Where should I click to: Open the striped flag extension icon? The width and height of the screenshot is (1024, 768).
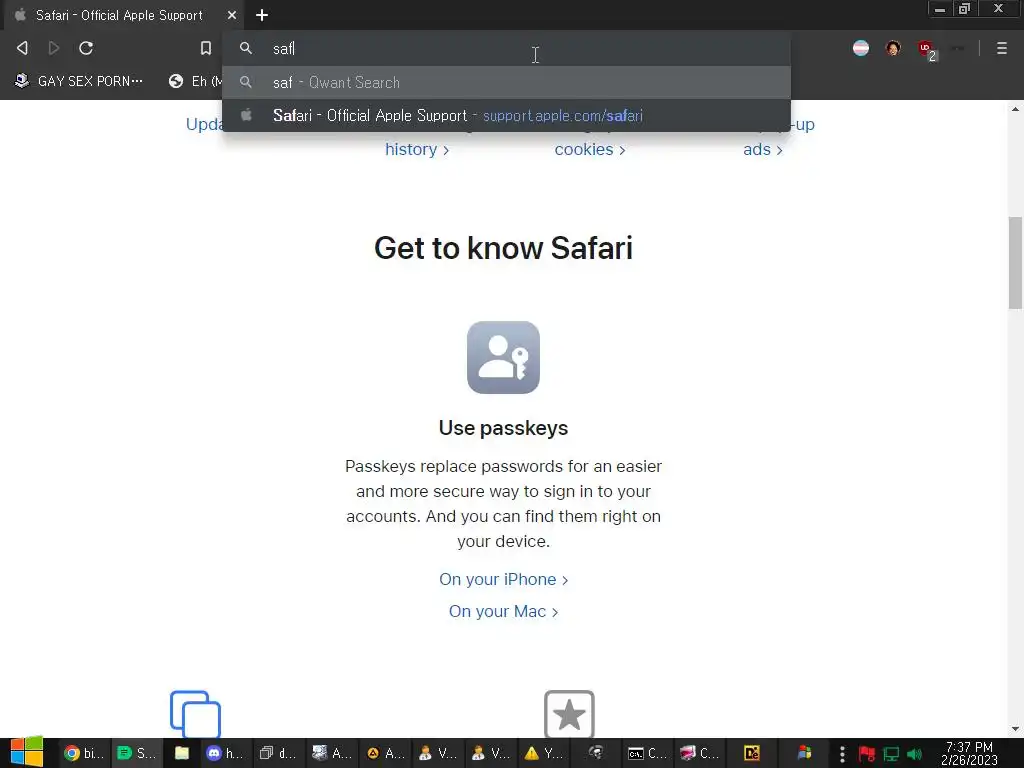coord(861,48)
